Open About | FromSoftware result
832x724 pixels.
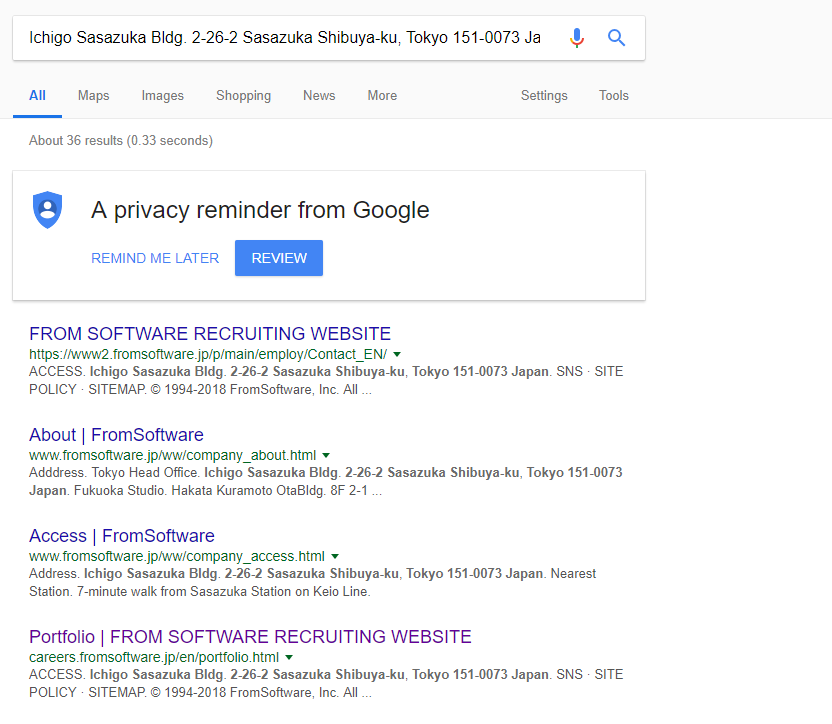116,435
